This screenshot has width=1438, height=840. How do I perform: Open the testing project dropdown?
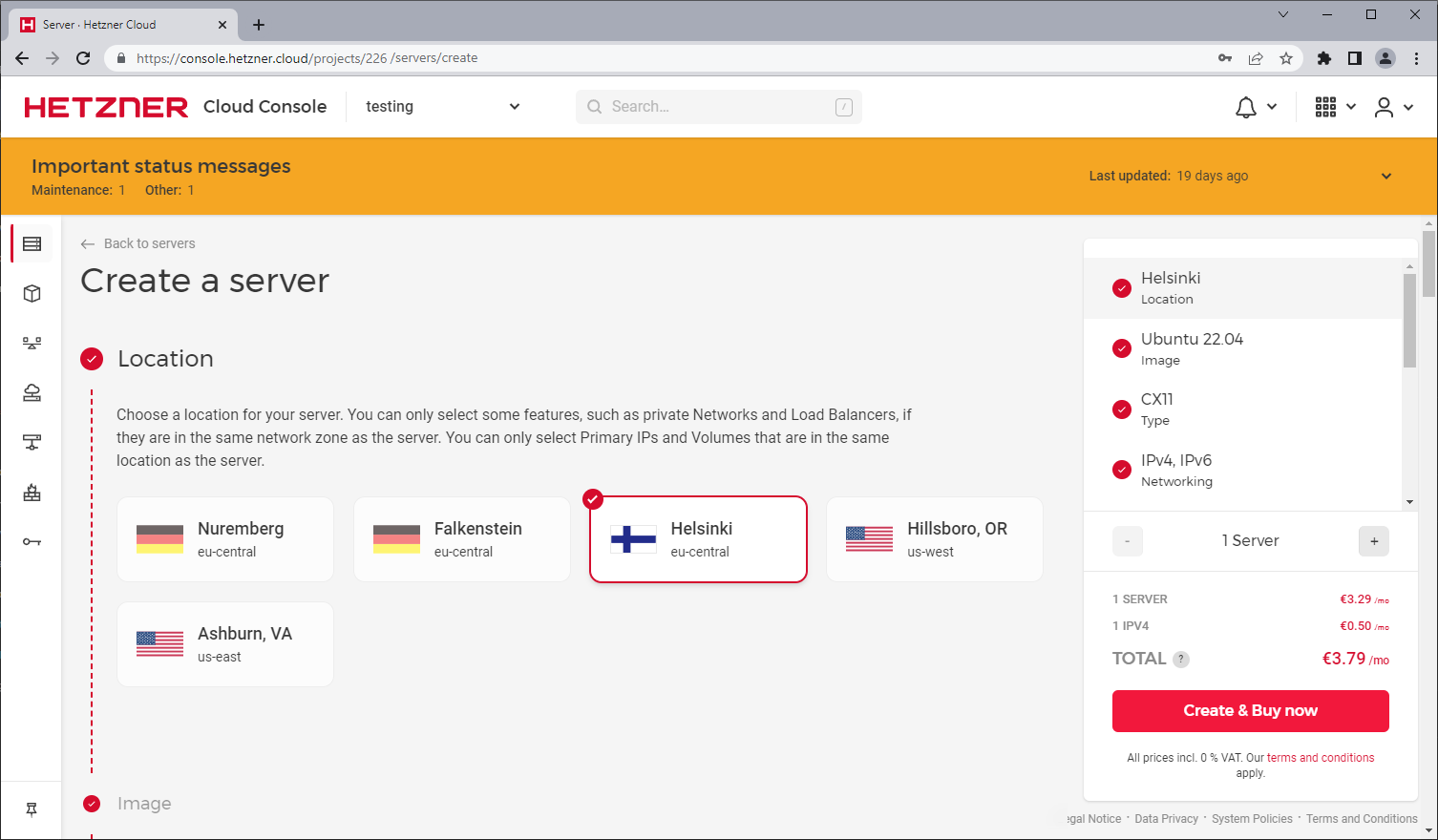tap(443, 107)
